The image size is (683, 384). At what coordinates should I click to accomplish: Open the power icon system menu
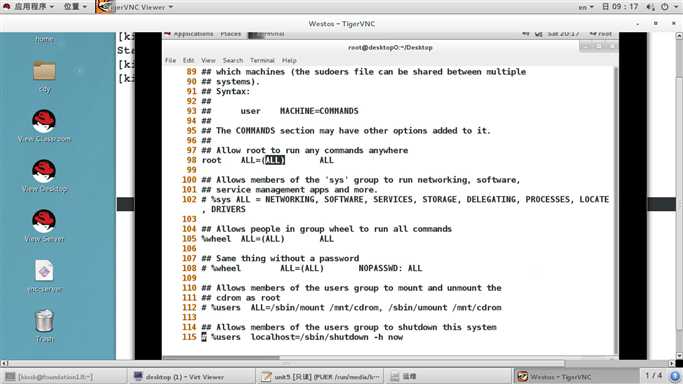coord(665,7)
